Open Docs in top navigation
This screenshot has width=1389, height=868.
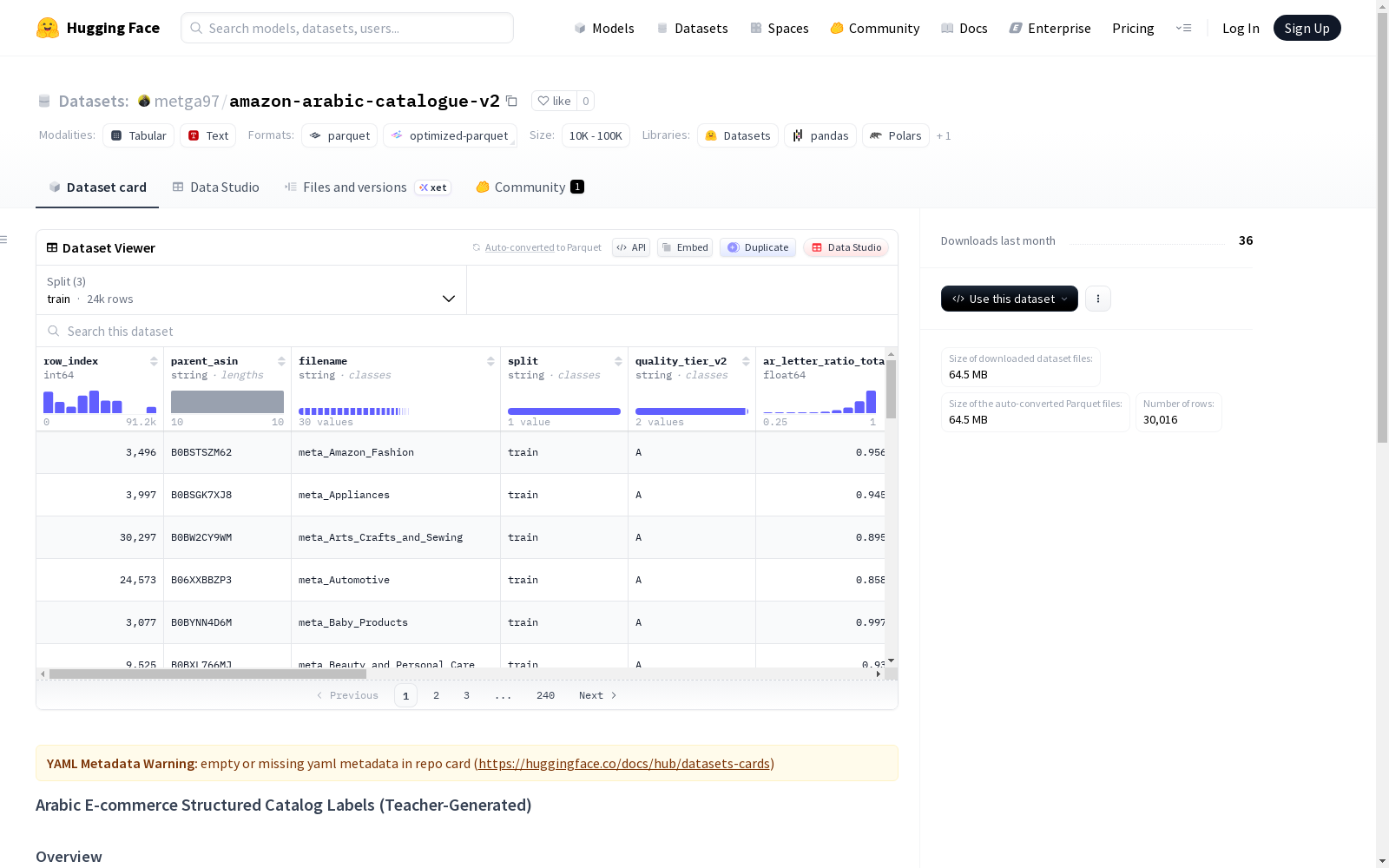pos(964,28)
